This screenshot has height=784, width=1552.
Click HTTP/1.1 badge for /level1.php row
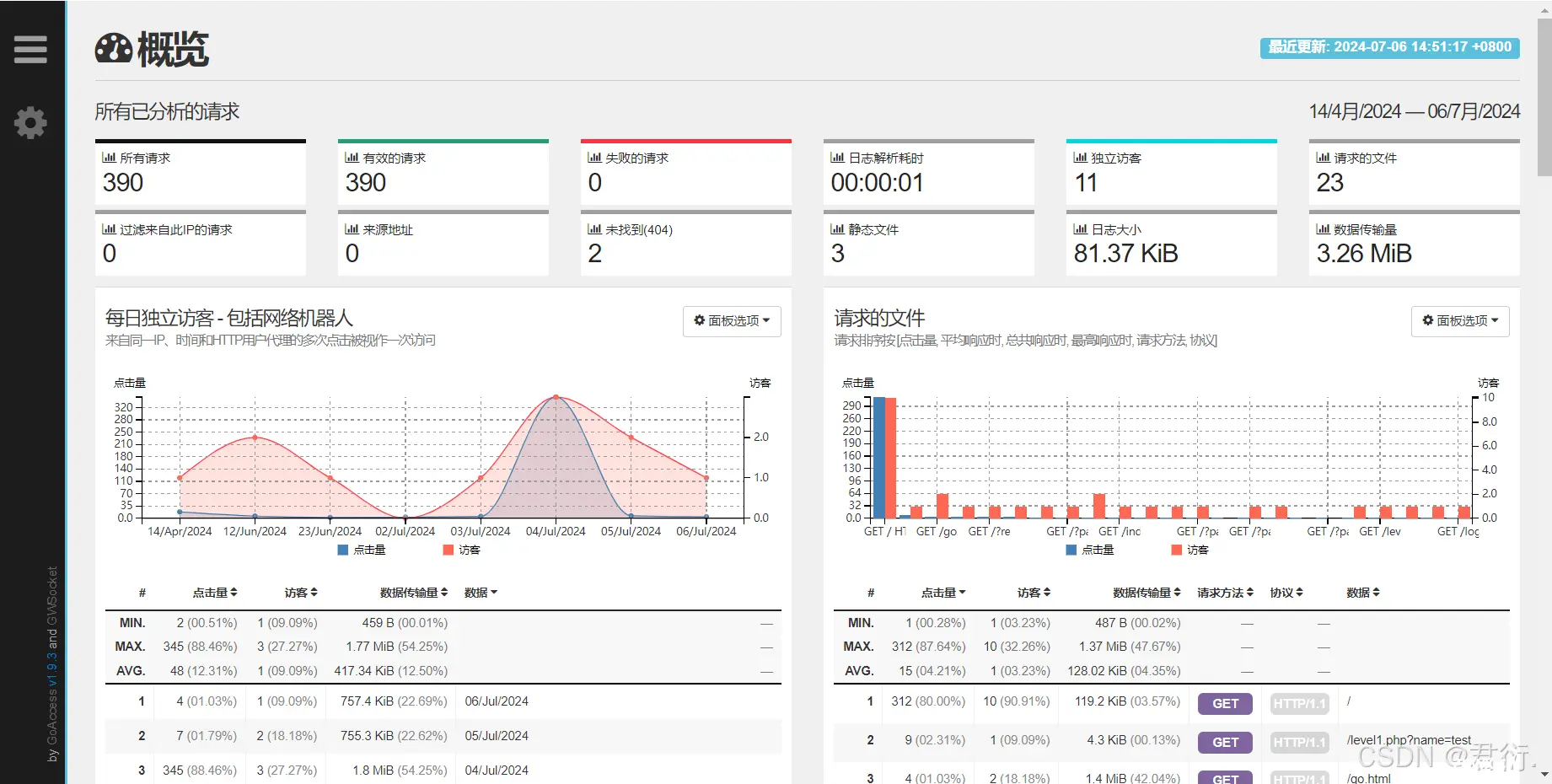1299,743
